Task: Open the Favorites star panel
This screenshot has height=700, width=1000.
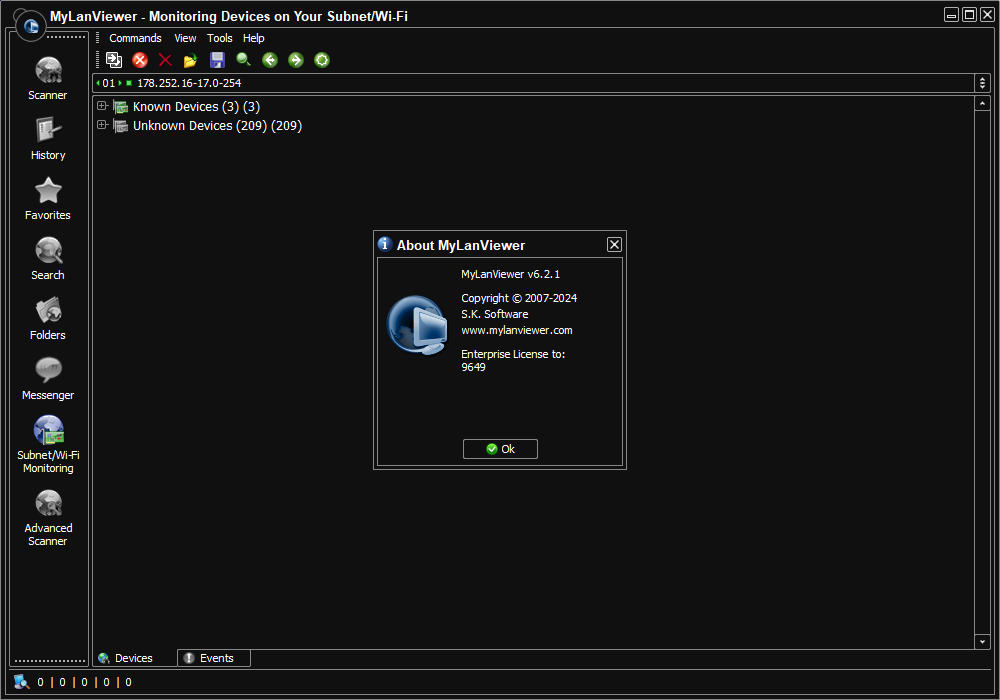Action: [x=48, y=198]
